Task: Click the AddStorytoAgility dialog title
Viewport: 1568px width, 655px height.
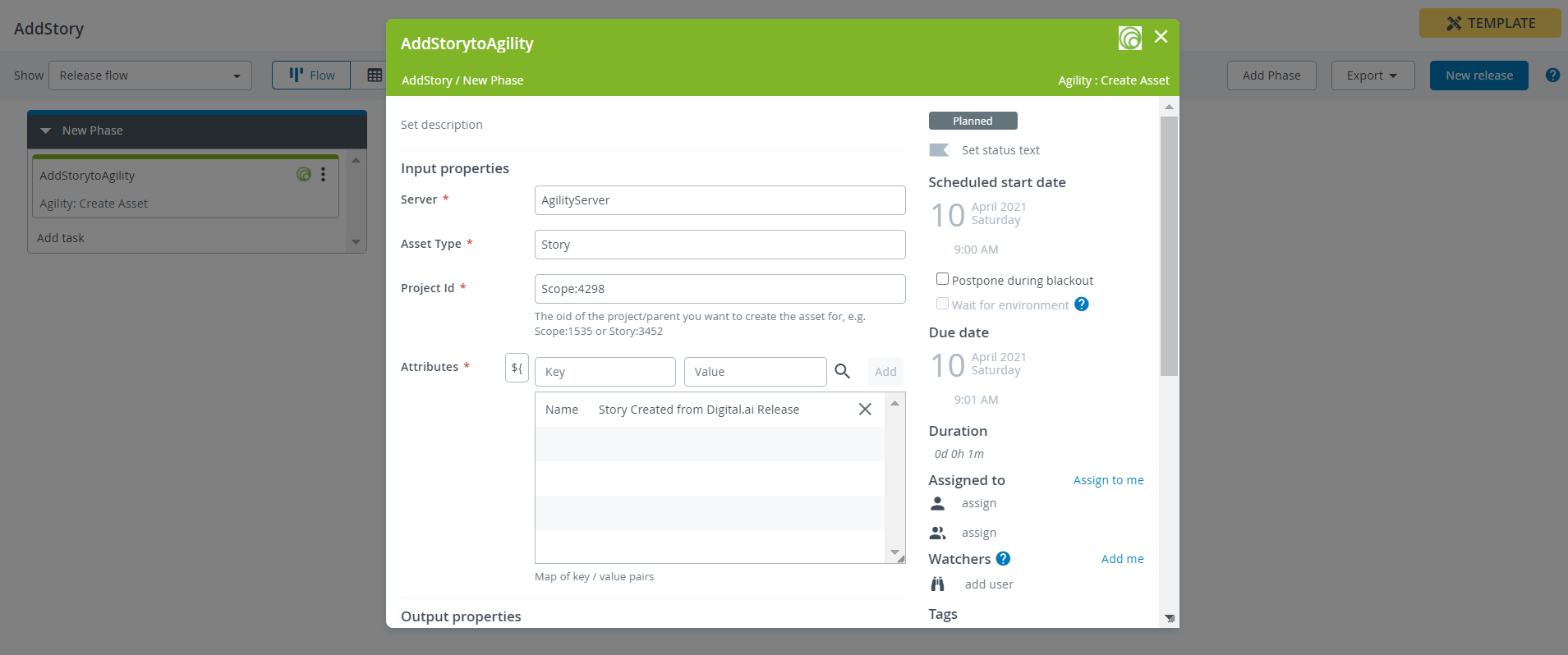Action: pos(467,44)
